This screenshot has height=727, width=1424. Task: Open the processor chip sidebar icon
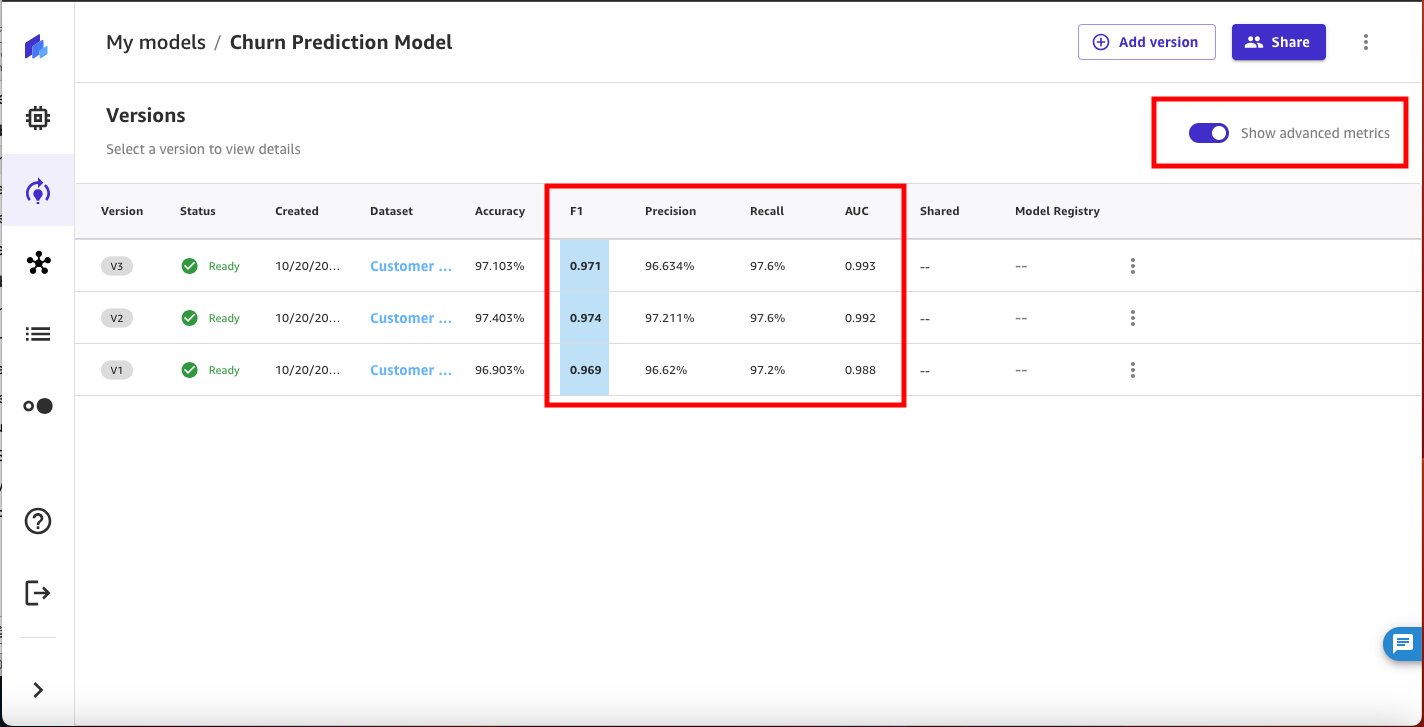point(37,118)
